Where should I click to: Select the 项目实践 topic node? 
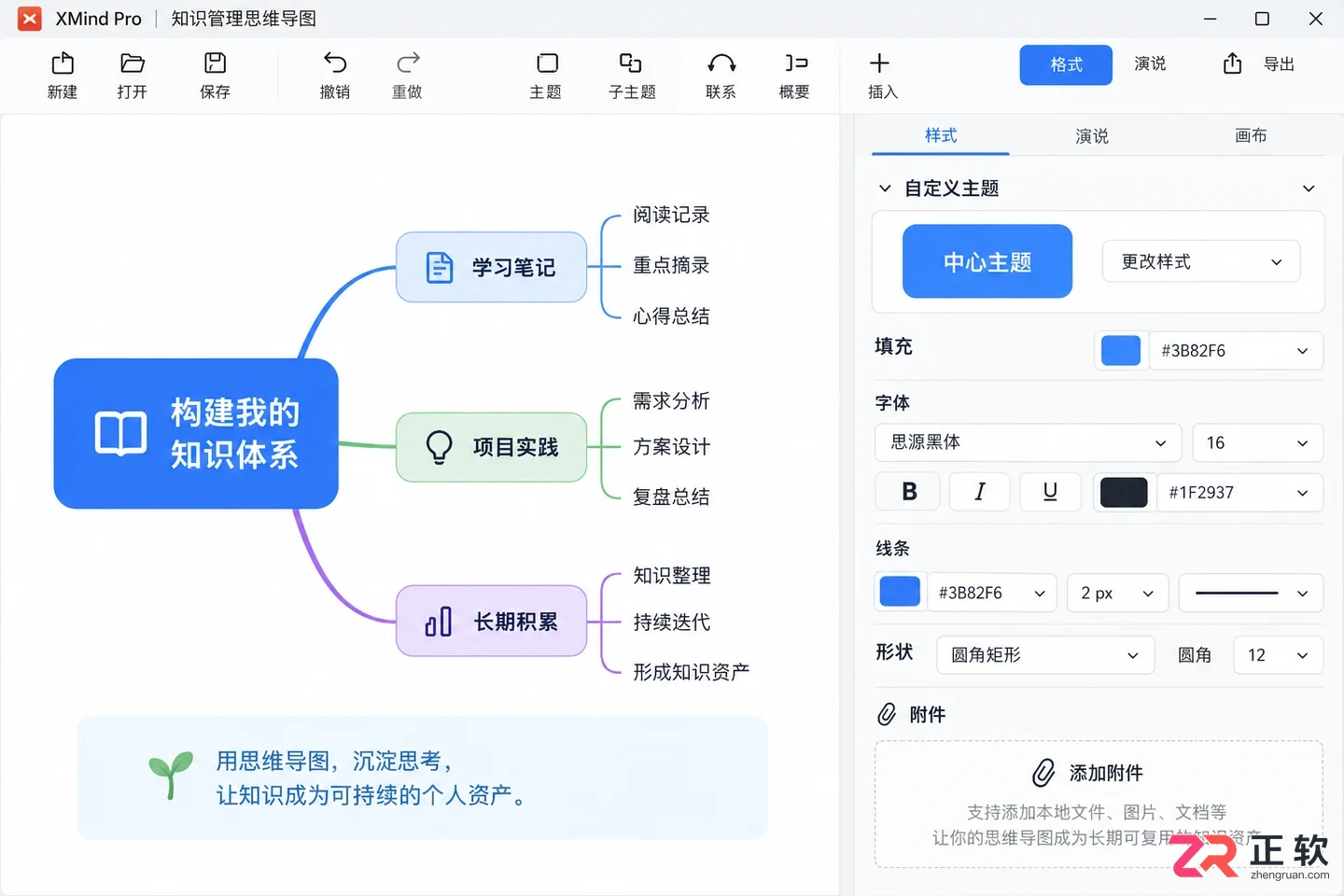492,447
